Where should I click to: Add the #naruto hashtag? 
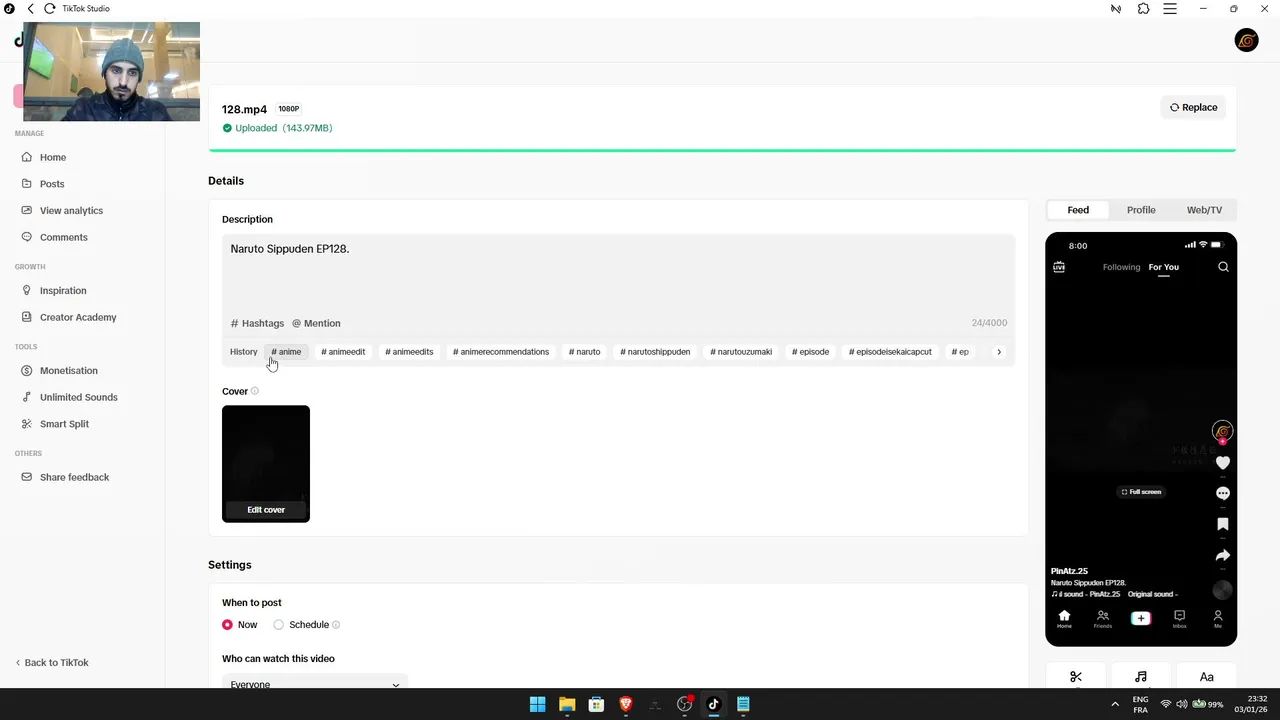pyautogui.click(x=585, y=352)
